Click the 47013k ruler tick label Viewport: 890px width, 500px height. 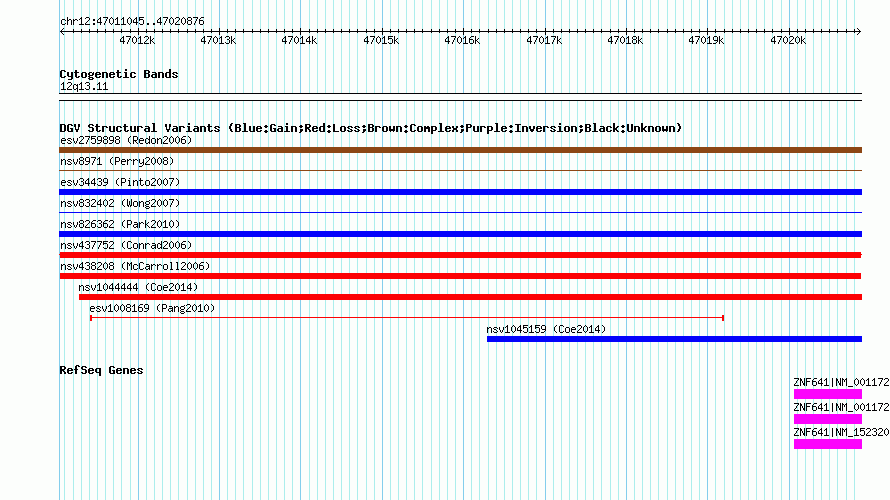218,40
